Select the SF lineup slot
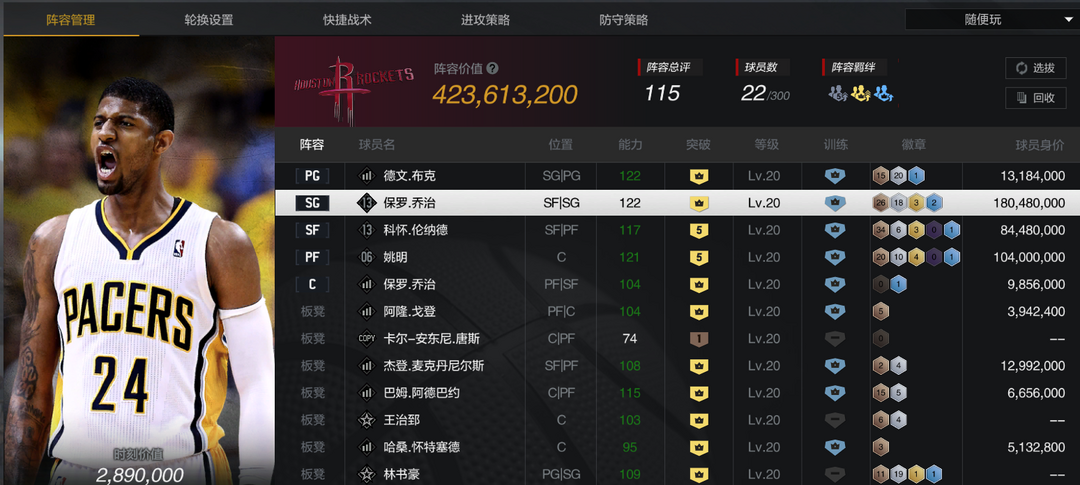The image size is (1080, 485). coord(312,230)
